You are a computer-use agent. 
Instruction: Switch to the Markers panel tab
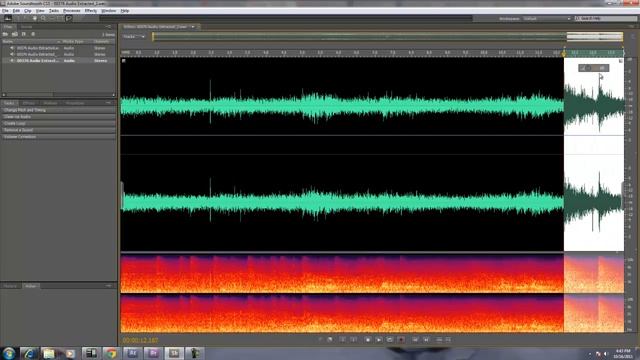click(x=50, y=103)
